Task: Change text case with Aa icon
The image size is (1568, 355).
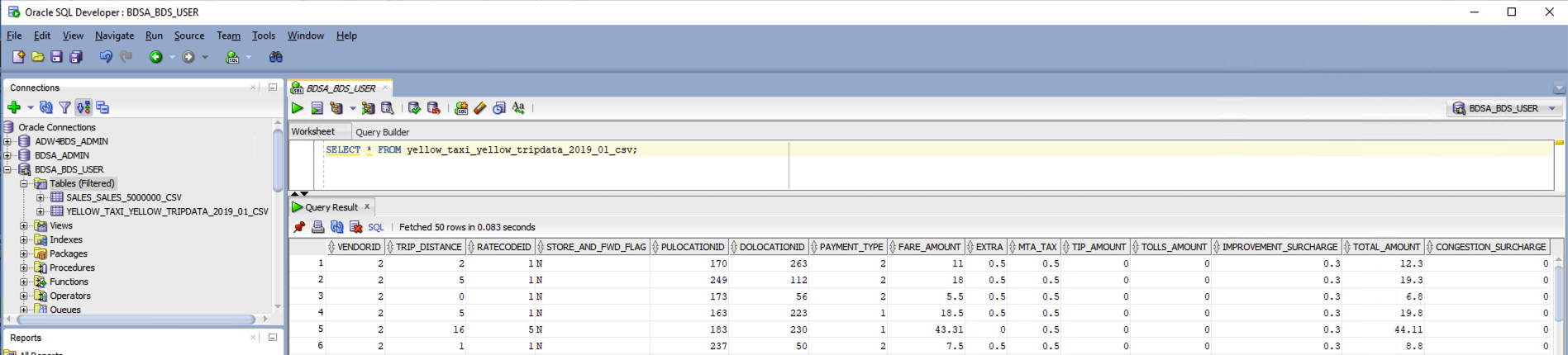Action: point(518,108)
